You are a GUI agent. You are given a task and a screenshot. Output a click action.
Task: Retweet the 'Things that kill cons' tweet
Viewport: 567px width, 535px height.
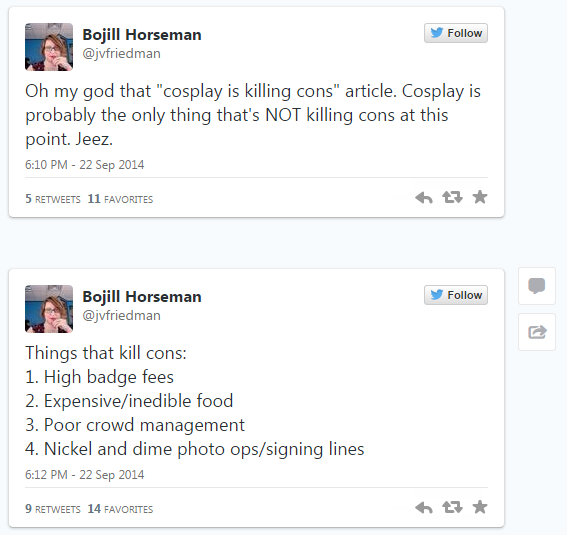452,507
